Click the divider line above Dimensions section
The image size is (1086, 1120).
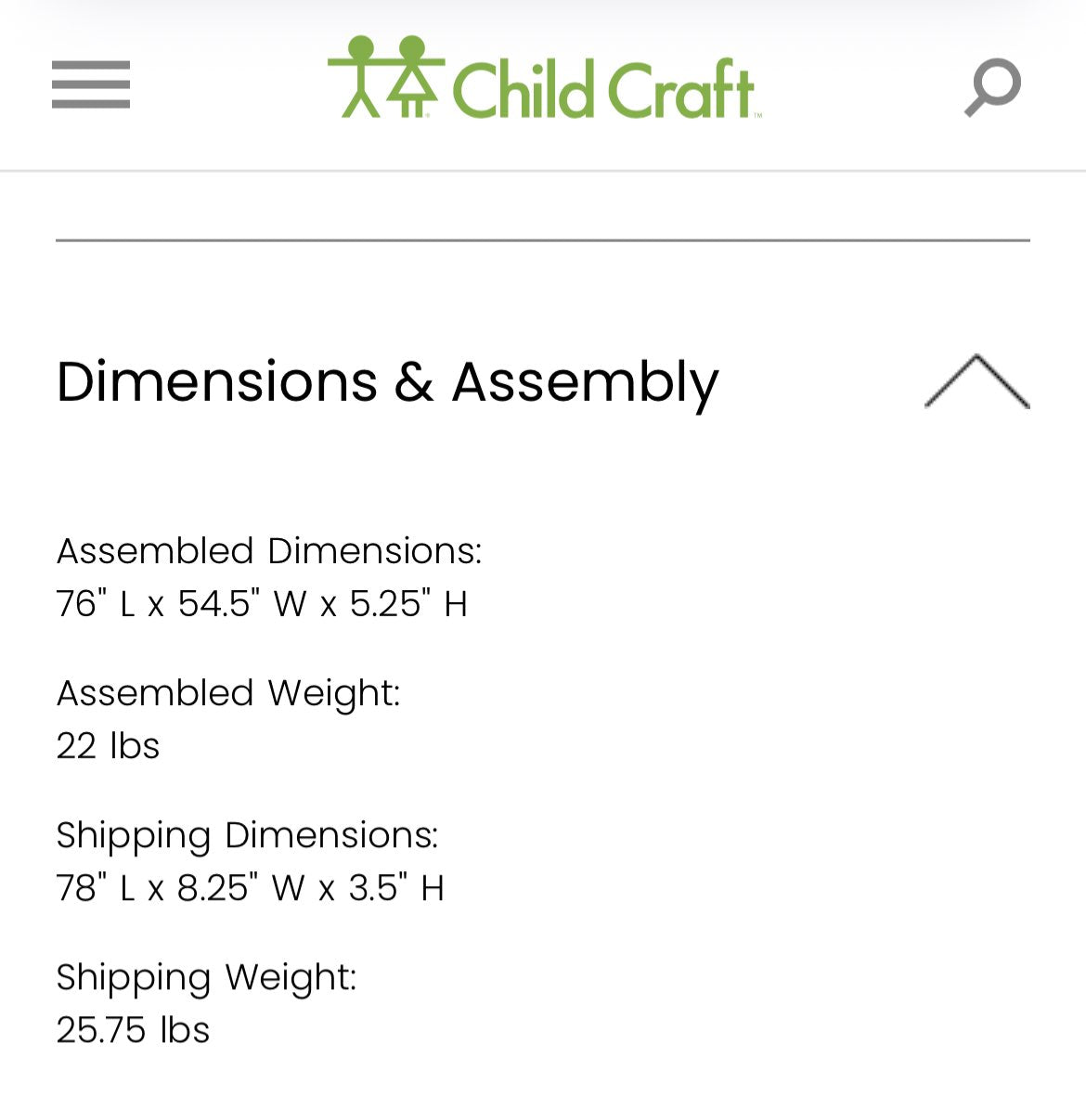(543, 240)
